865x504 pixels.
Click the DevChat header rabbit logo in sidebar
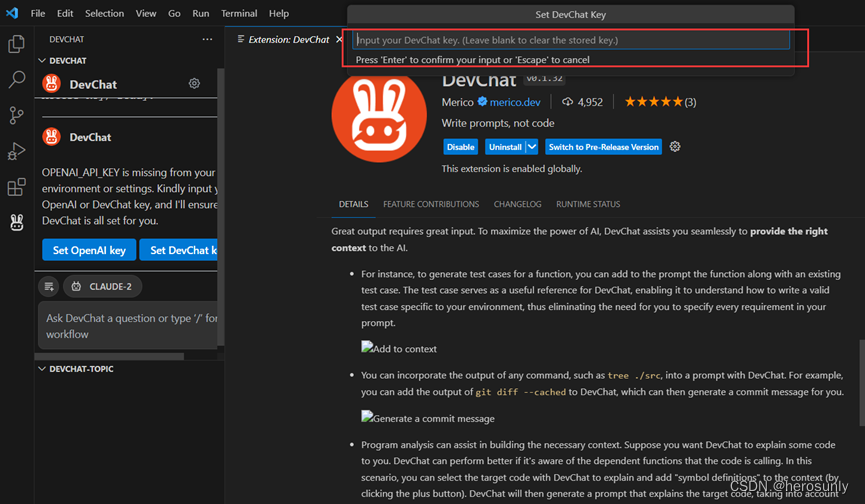coord(51,83)
